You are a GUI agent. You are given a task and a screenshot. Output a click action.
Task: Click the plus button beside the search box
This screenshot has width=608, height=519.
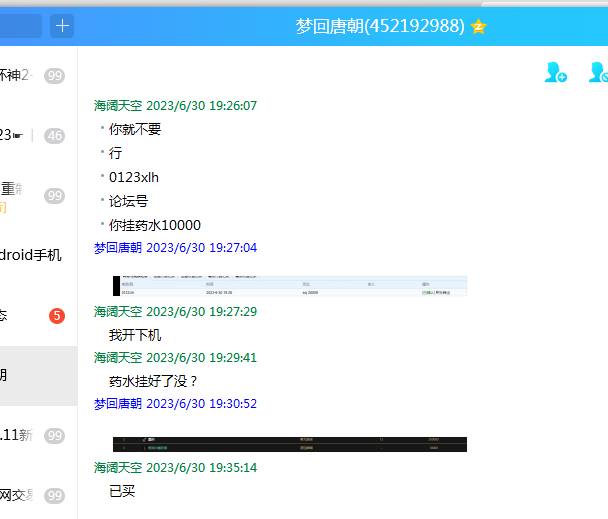pyautogui.click(x=62, y=26)
